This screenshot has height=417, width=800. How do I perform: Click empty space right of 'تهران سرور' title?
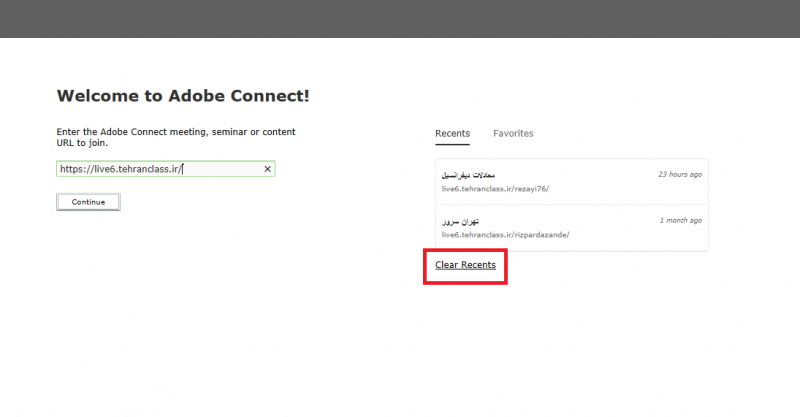pyautogui.click(x=570, y=220)
